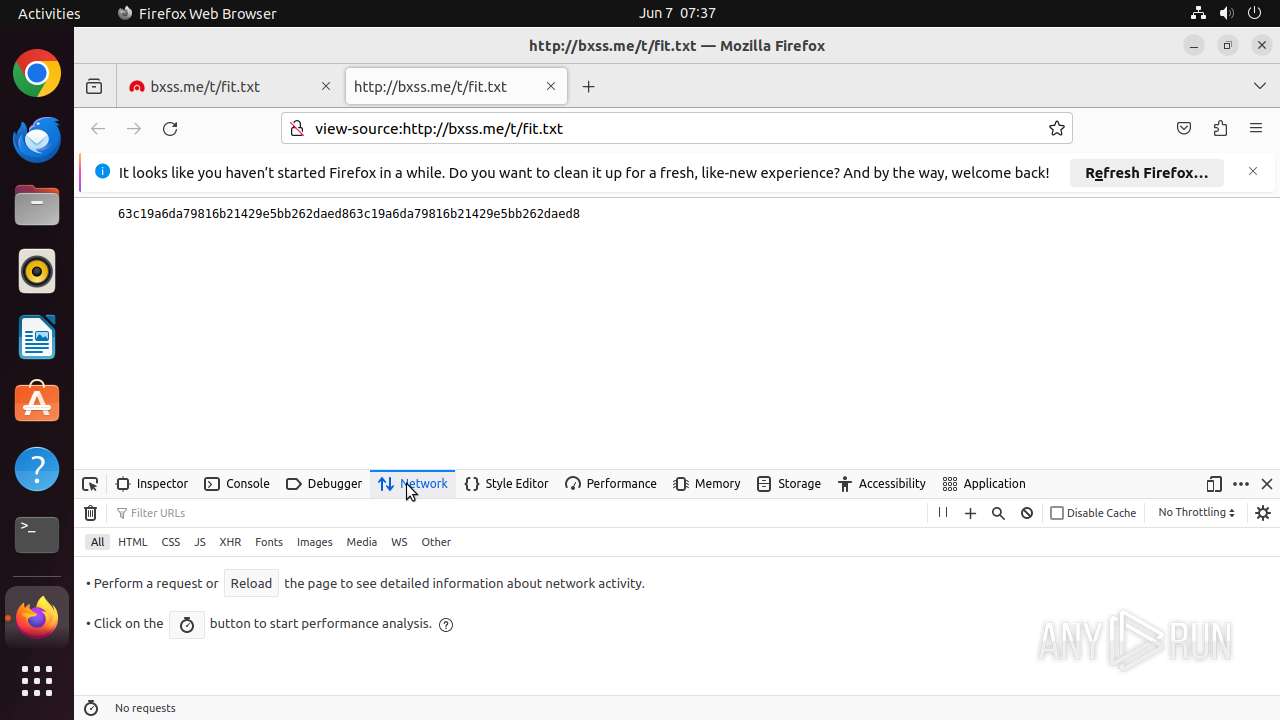The height and width of the screenshot is (720, 1280).
Task: Switch to Memory panel
Action: click(x=707, y=484)
